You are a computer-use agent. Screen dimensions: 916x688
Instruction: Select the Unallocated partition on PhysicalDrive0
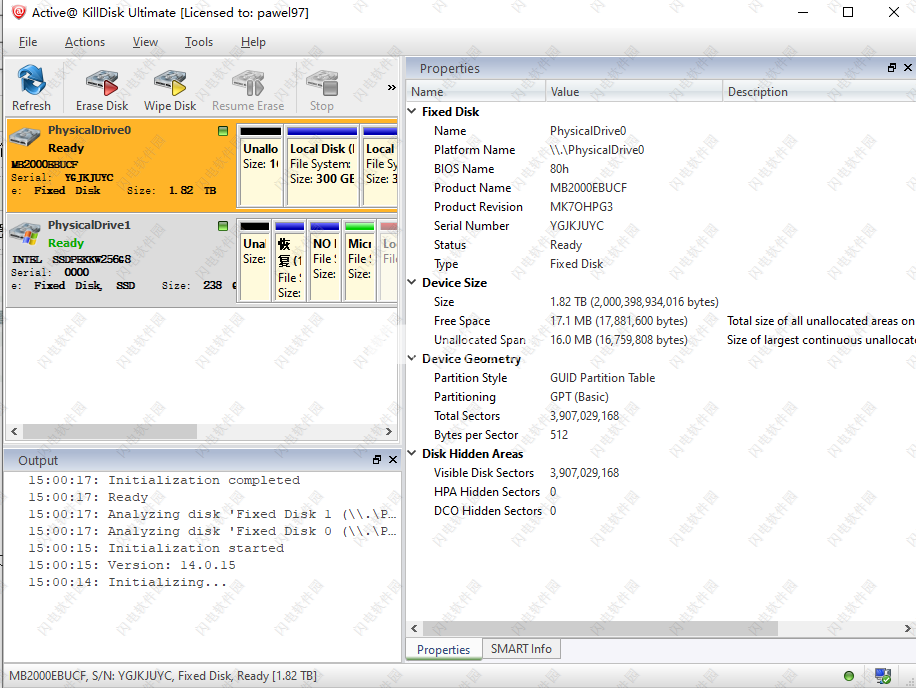[x=261, y=165]
